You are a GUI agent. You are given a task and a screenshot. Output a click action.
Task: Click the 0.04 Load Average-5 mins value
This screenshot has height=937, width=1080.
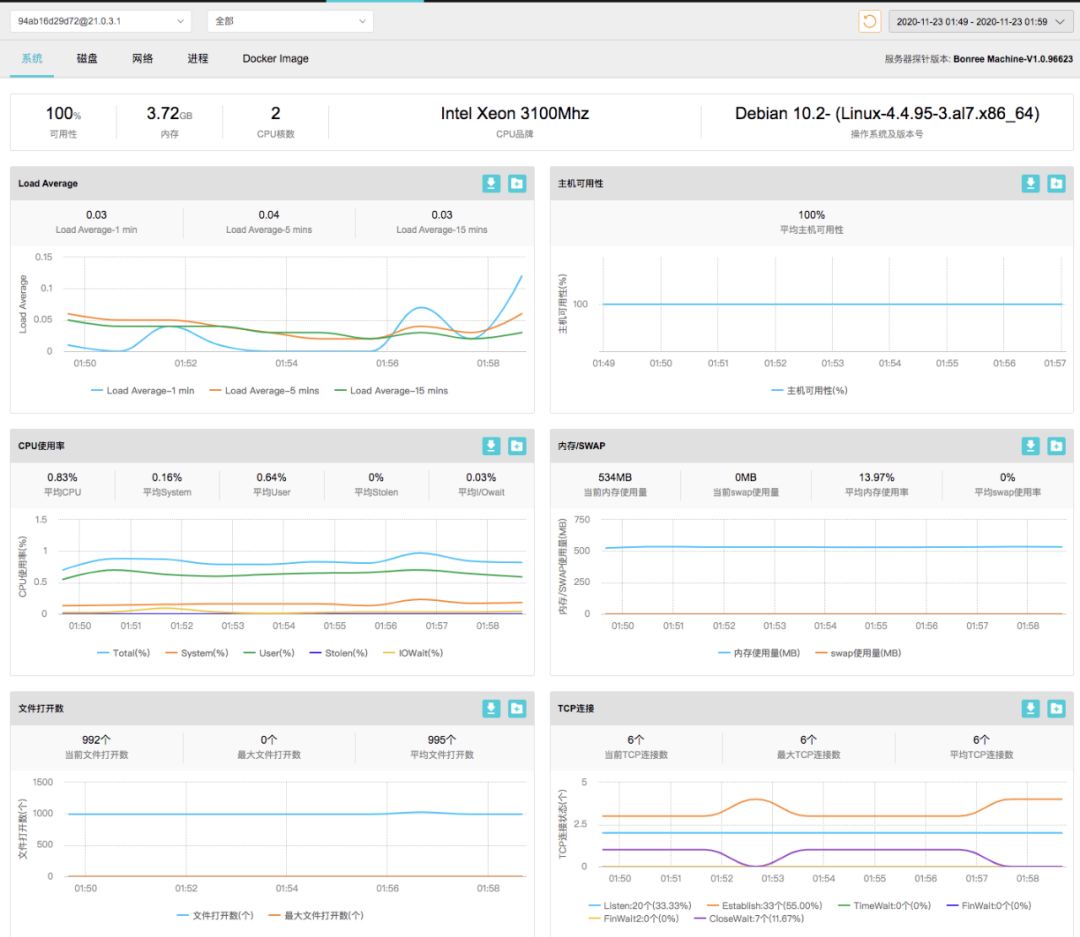pos(269,215)
